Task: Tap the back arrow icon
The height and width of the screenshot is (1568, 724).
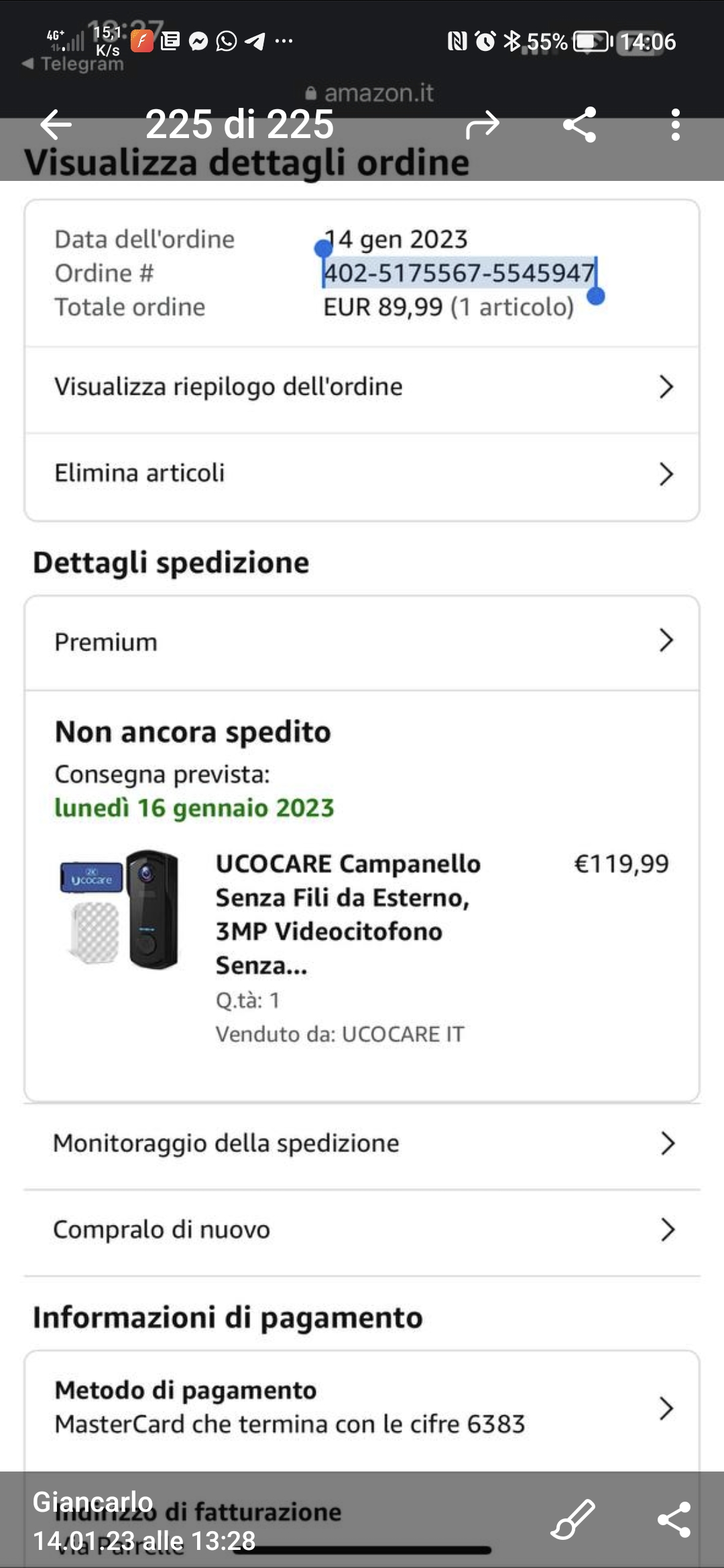Action: [x=56, y=124]
